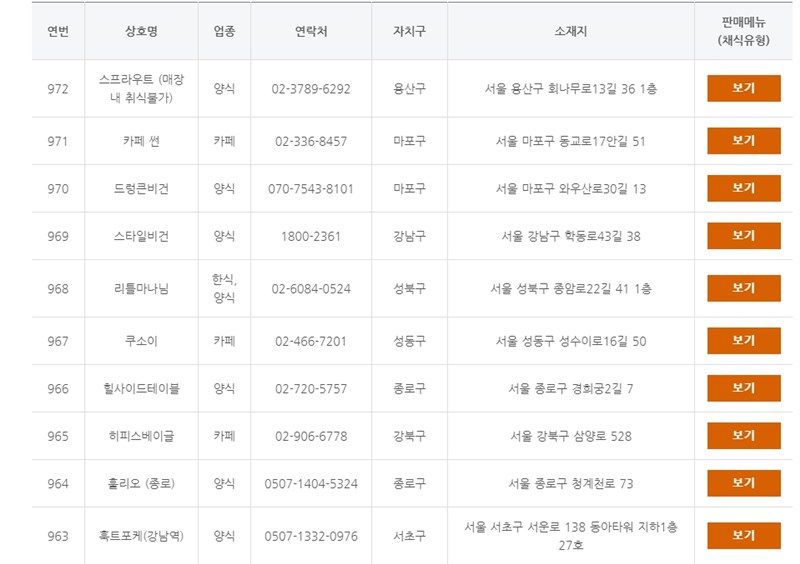
Task: Click the 판매메뉴 (채식유형) header
Action: [743, 31]
